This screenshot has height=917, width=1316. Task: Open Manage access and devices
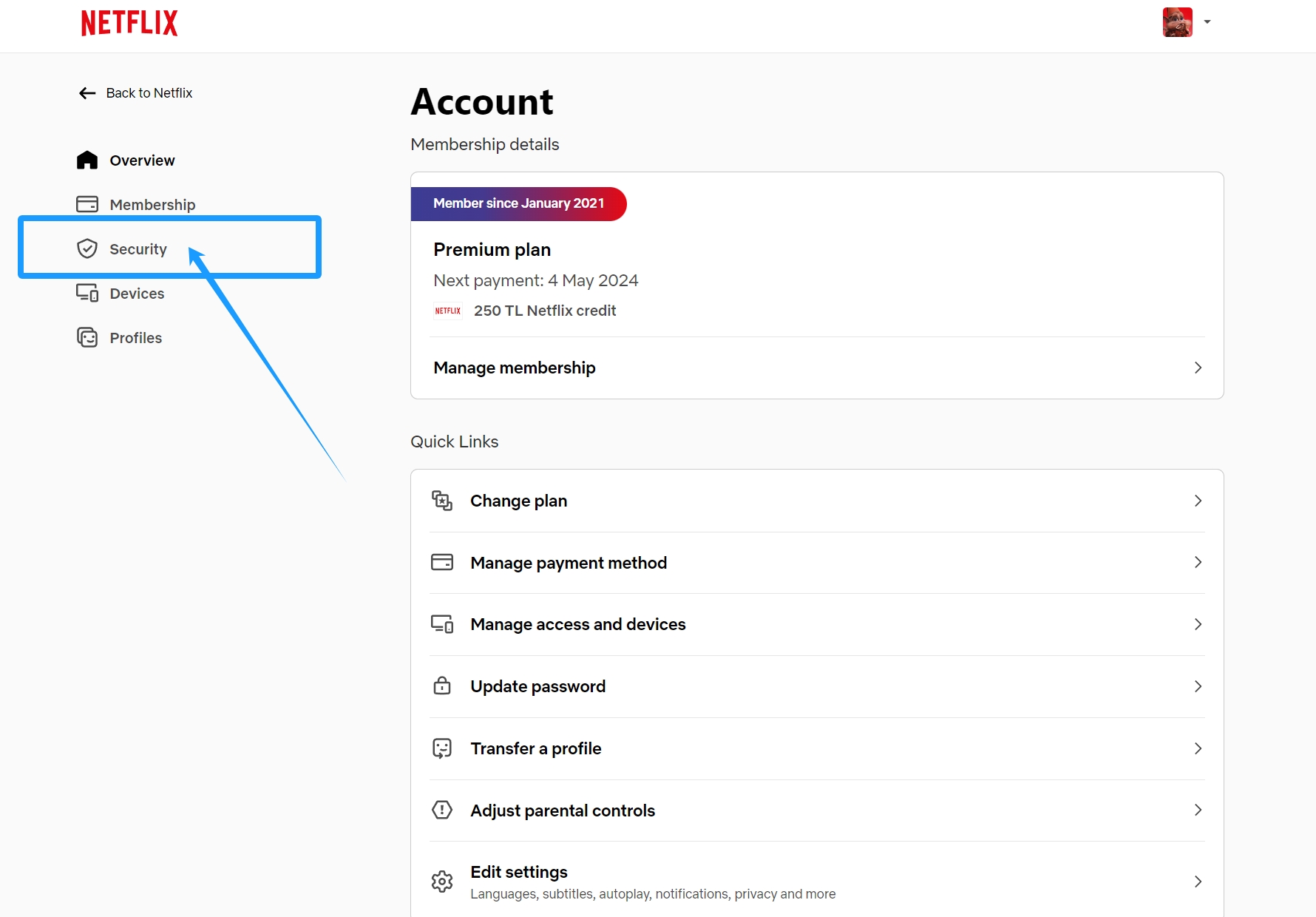click(817, 625)
